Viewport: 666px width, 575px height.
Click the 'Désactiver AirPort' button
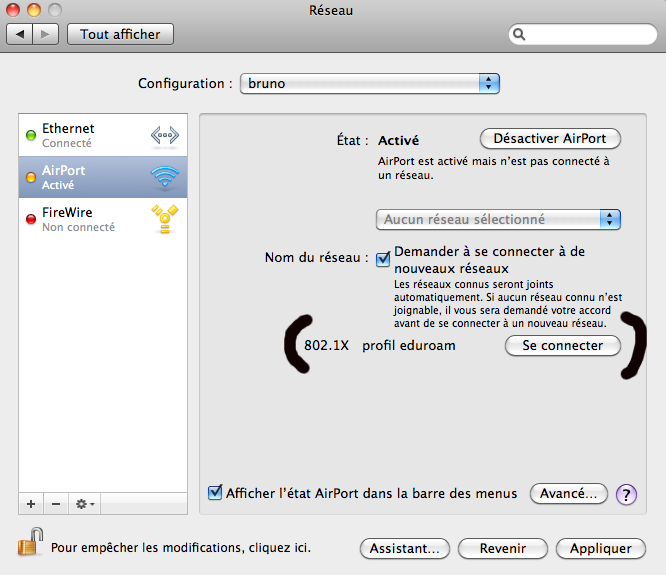click(x=550, y=139)
